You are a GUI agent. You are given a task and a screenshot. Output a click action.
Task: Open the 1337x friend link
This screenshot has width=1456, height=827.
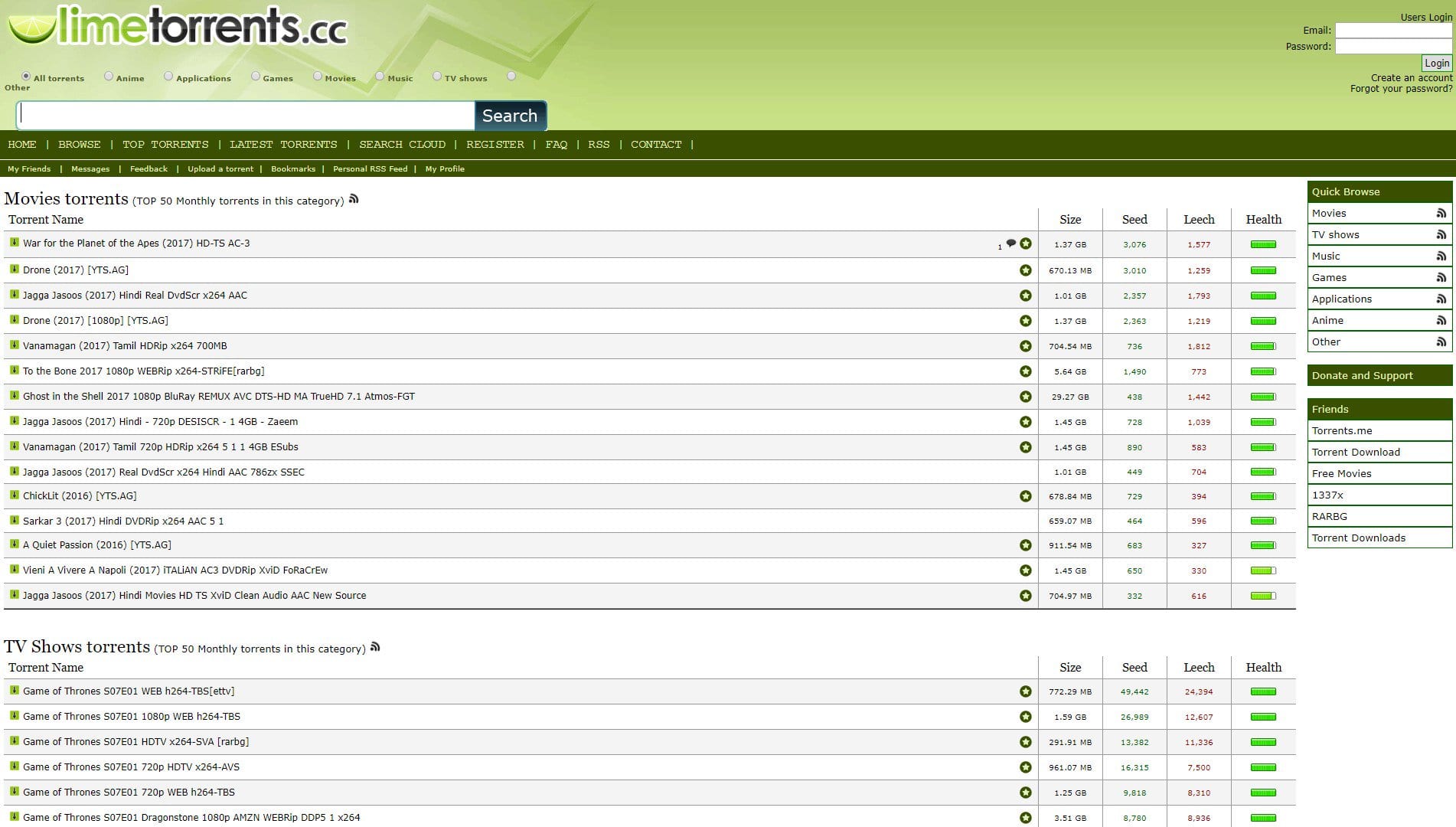(1379, 495)
